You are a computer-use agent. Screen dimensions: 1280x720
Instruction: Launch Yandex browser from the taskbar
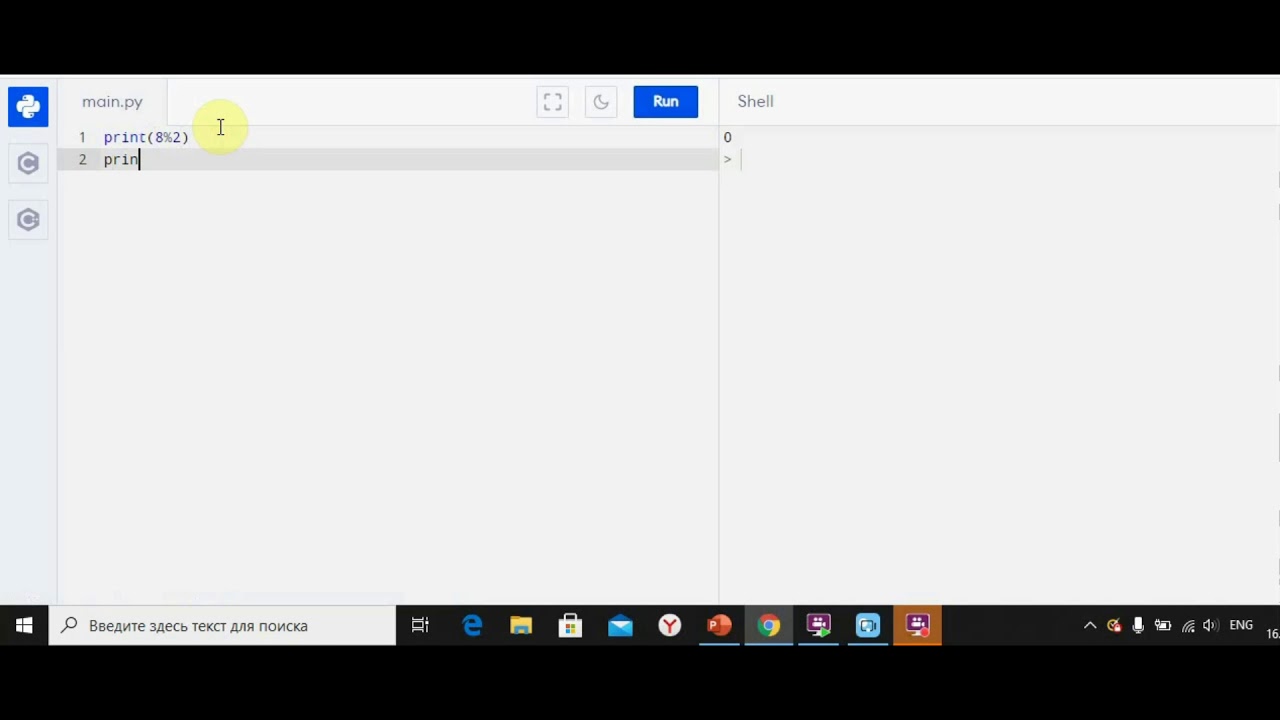(669, 626)
